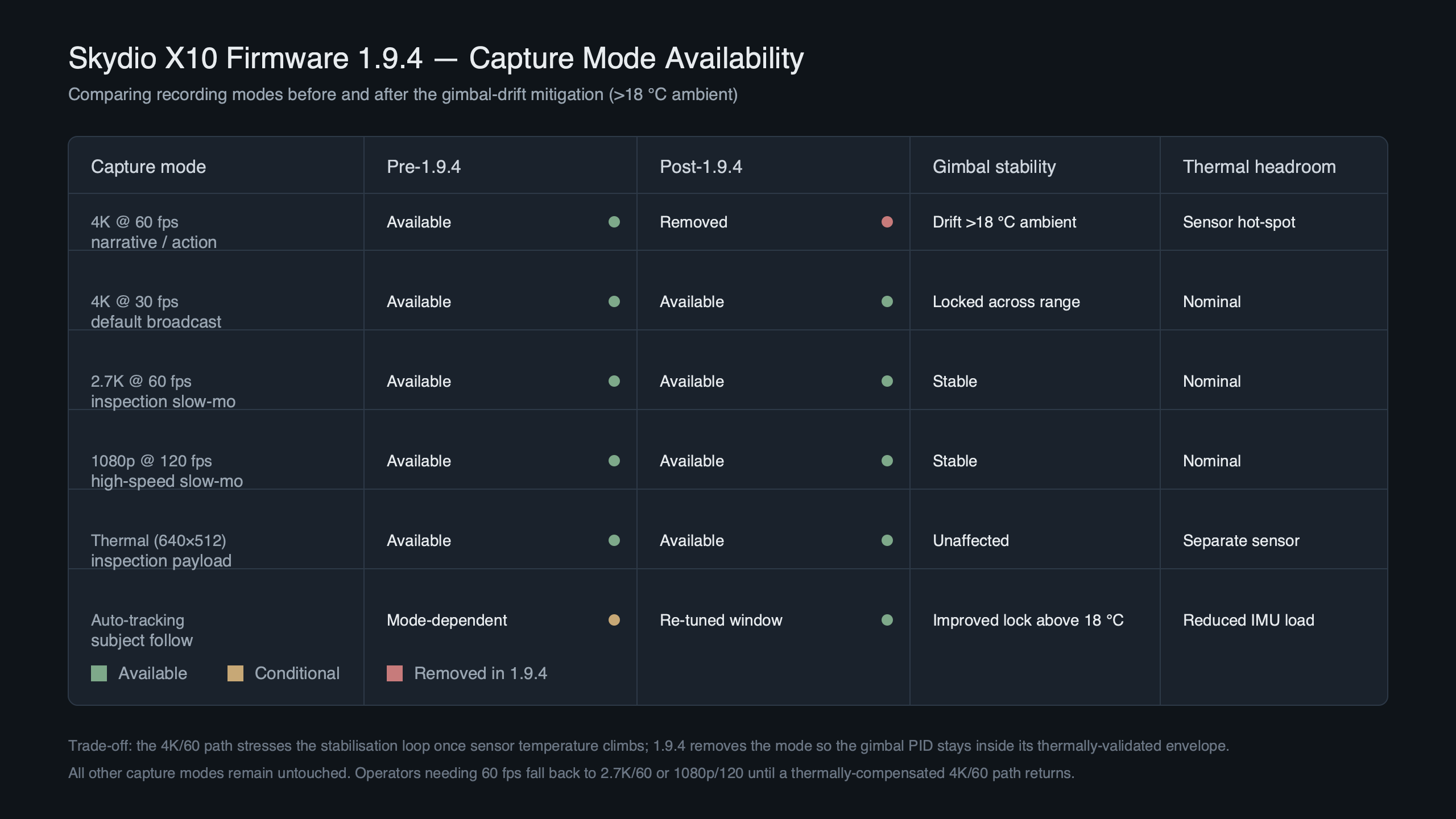Click the red Removed in 1.9.4 legend swatch
This screenshot has width=1456, height=819.
tap(395, 673)
